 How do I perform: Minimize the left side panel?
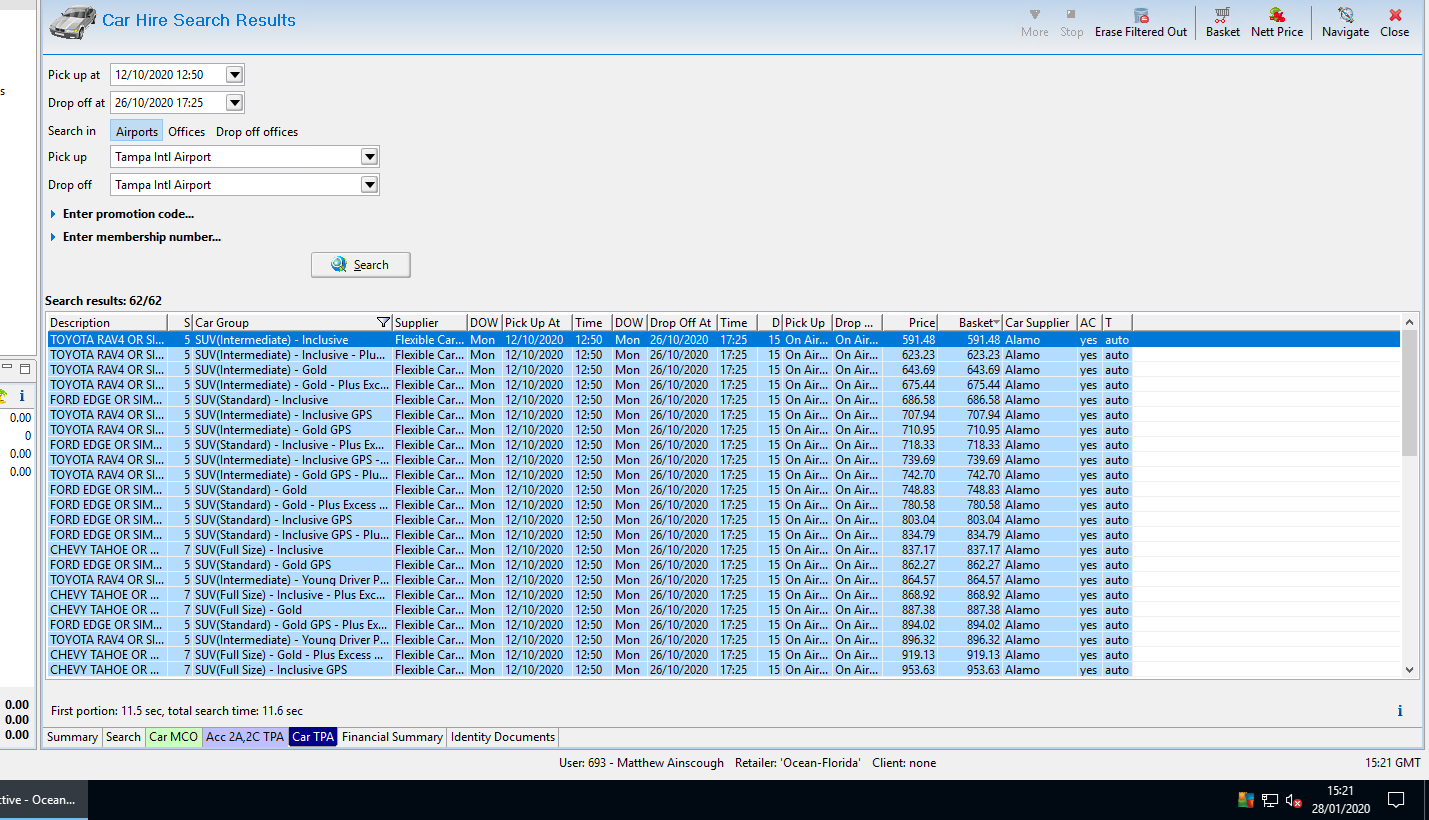8,369
